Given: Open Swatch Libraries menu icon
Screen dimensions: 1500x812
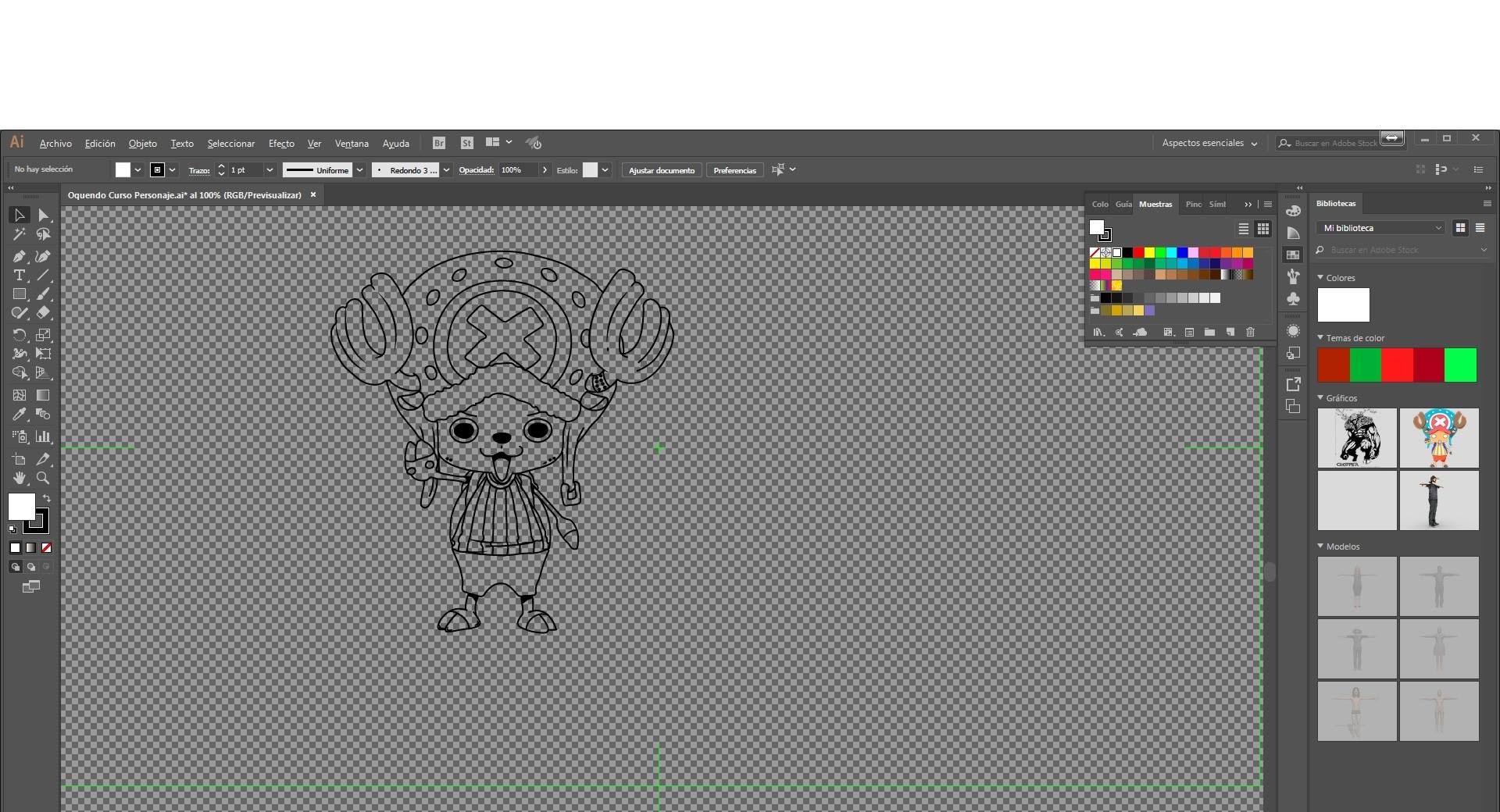Looking at the screenshot, I should [x=1098, y=332].
